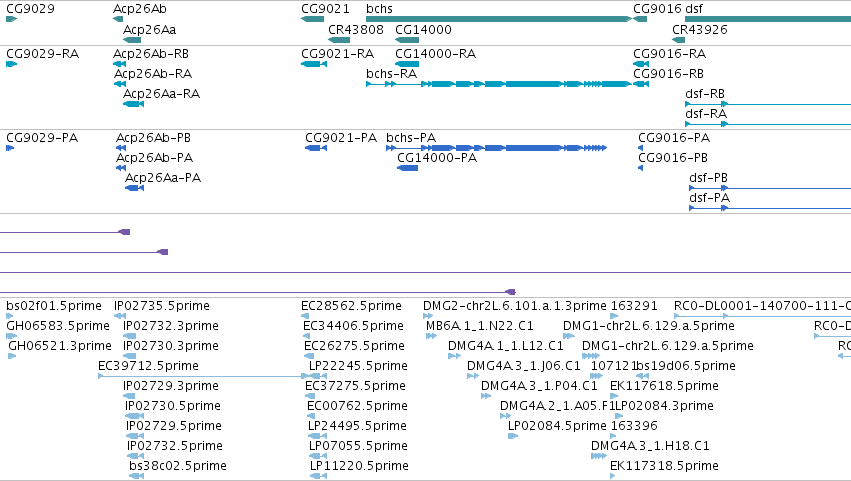Select the CG14000 gene label
The width and height of the screenshot is (851, 481).
pos(423,30)
